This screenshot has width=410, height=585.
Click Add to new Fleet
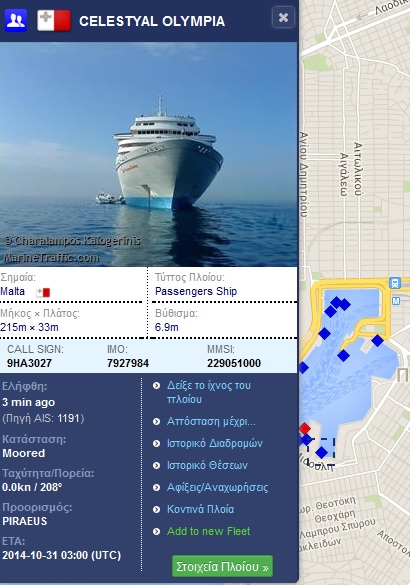209,531
